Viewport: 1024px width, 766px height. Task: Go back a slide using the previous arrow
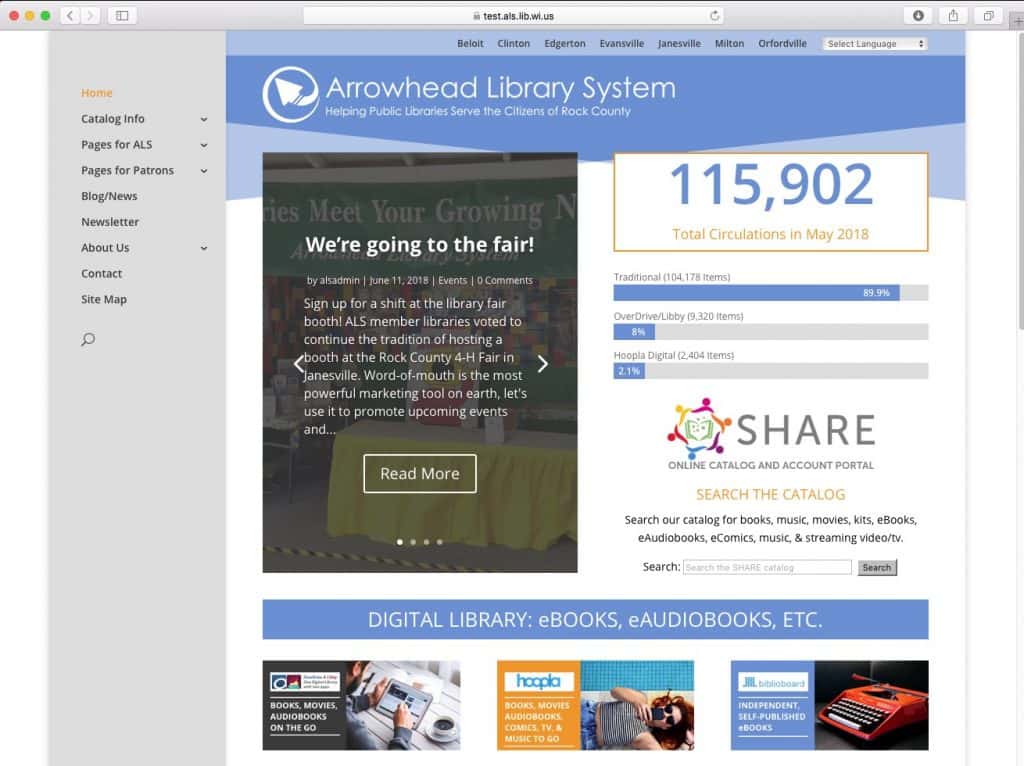point(298,364)
